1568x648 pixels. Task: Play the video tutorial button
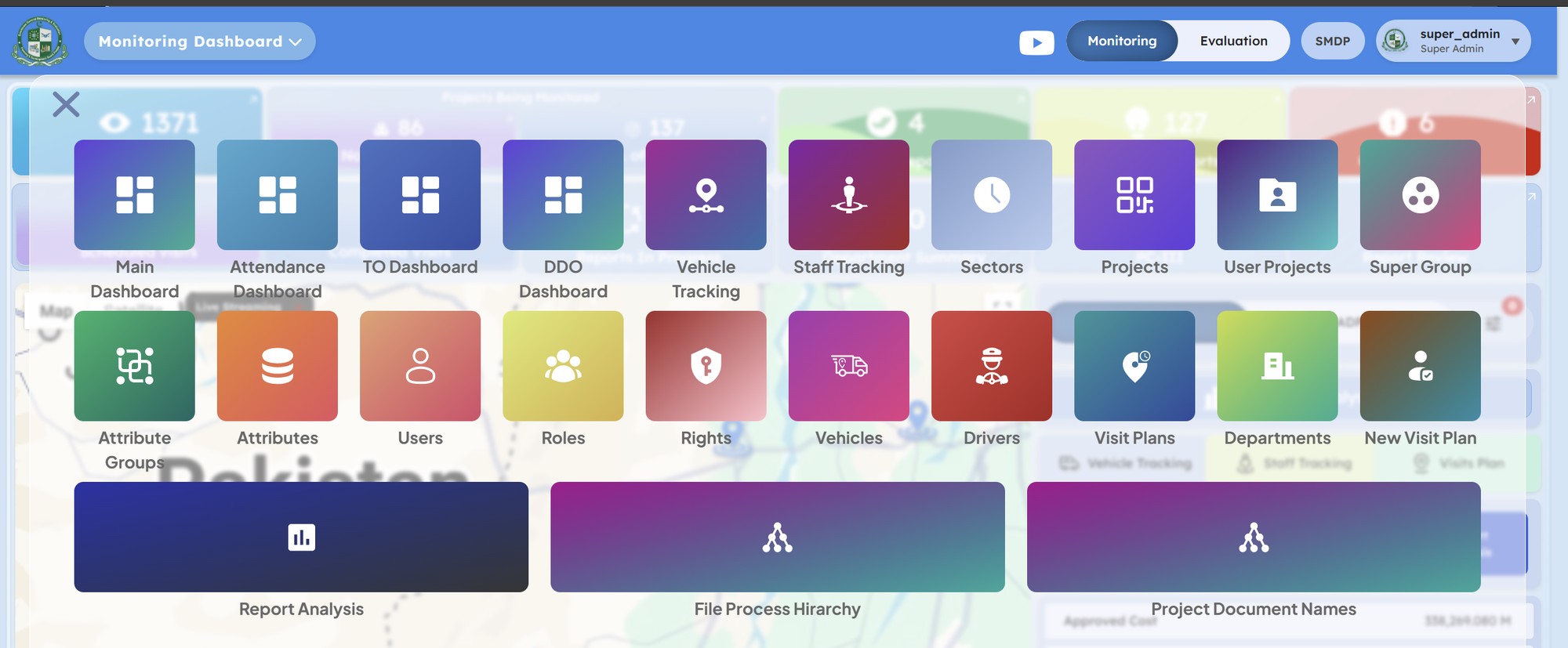(1036, 42)
